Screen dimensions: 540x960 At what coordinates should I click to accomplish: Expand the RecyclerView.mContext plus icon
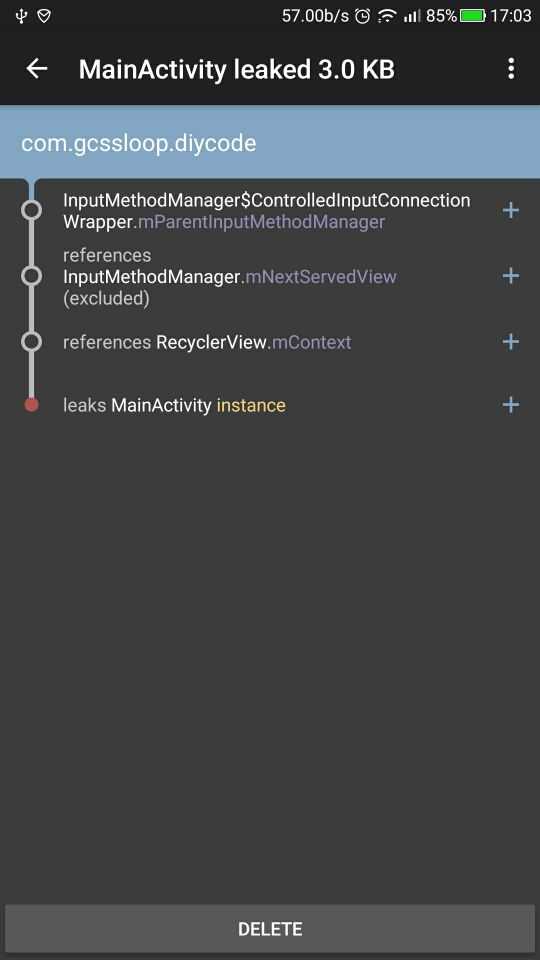pos(511,342)
